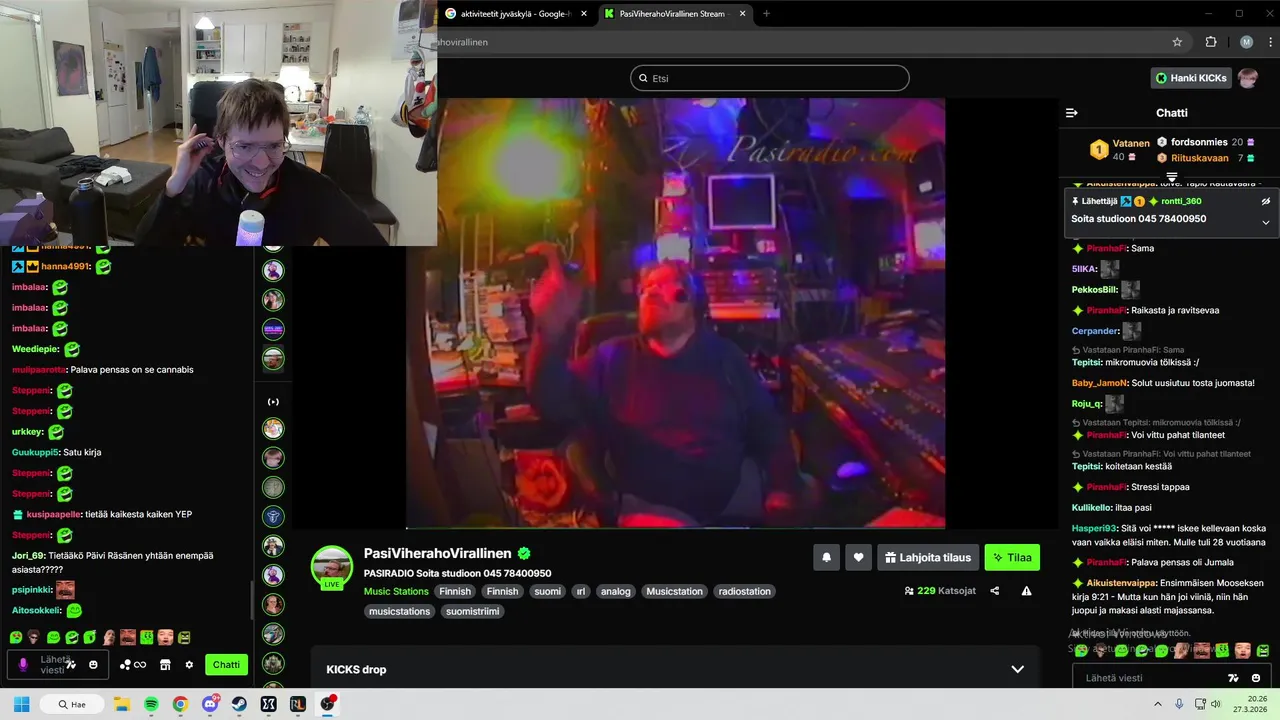Click the green Tilaa subscribe button
Screen dimensions: 1280x720
pyautogui.click(x=1012, y=558)
